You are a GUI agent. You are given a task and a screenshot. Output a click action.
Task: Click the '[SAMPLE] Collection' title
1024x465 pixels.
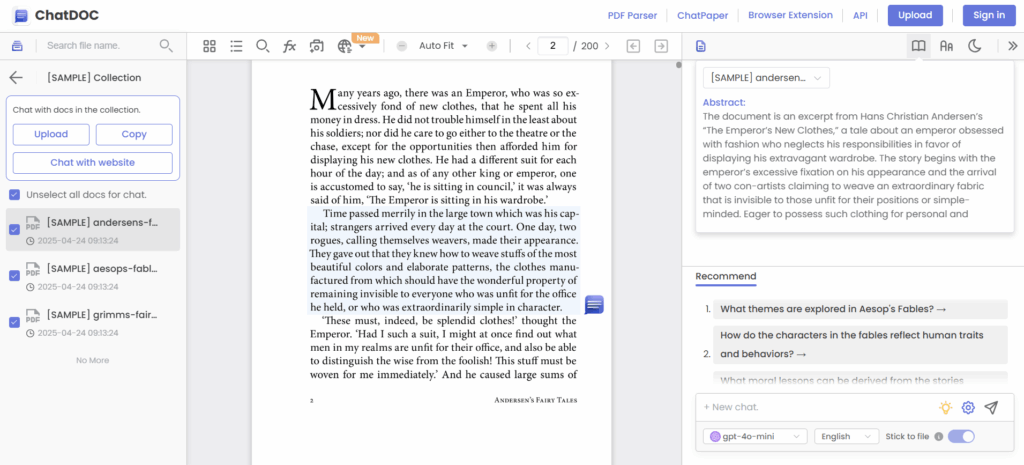click(x=94, y=78)
